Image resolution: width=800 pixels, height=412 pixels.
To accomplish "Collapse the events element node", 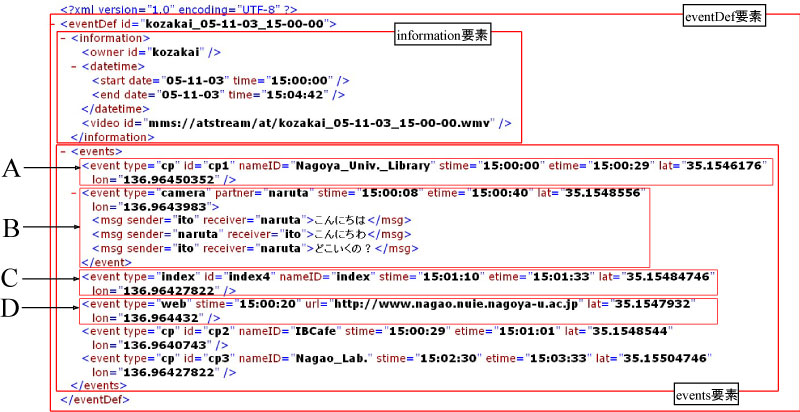I will tap(63, 151).
